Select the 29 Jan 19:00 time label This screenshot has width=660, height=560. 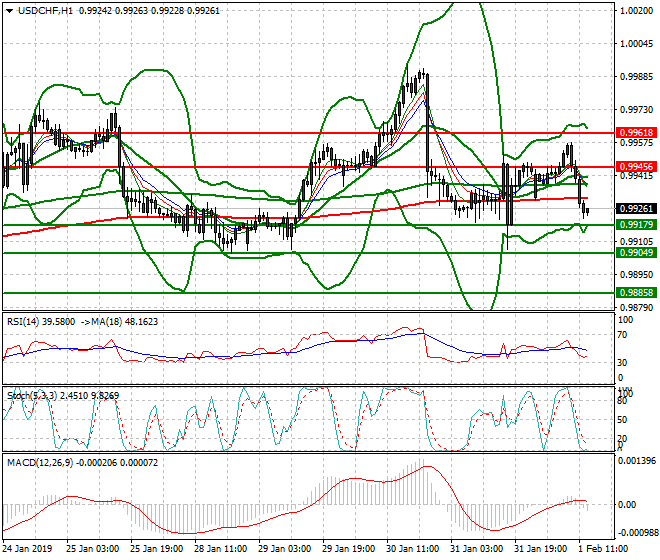348,549
